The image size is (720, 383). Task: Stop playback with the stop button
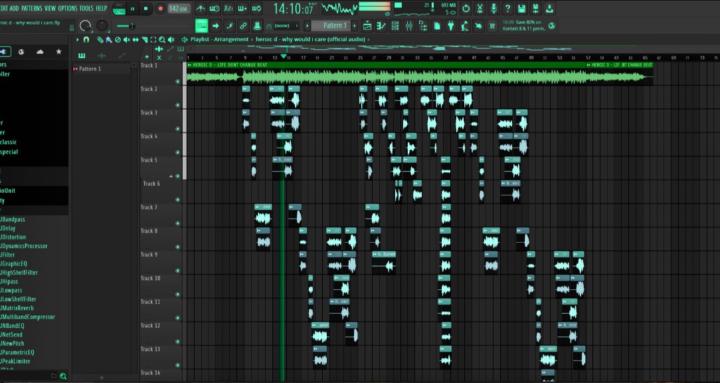(x=146, y=9)
